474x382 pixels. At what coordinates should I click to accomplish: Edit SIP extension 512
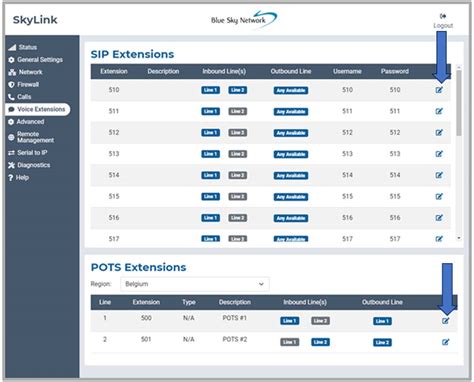(x=439, y=132)
